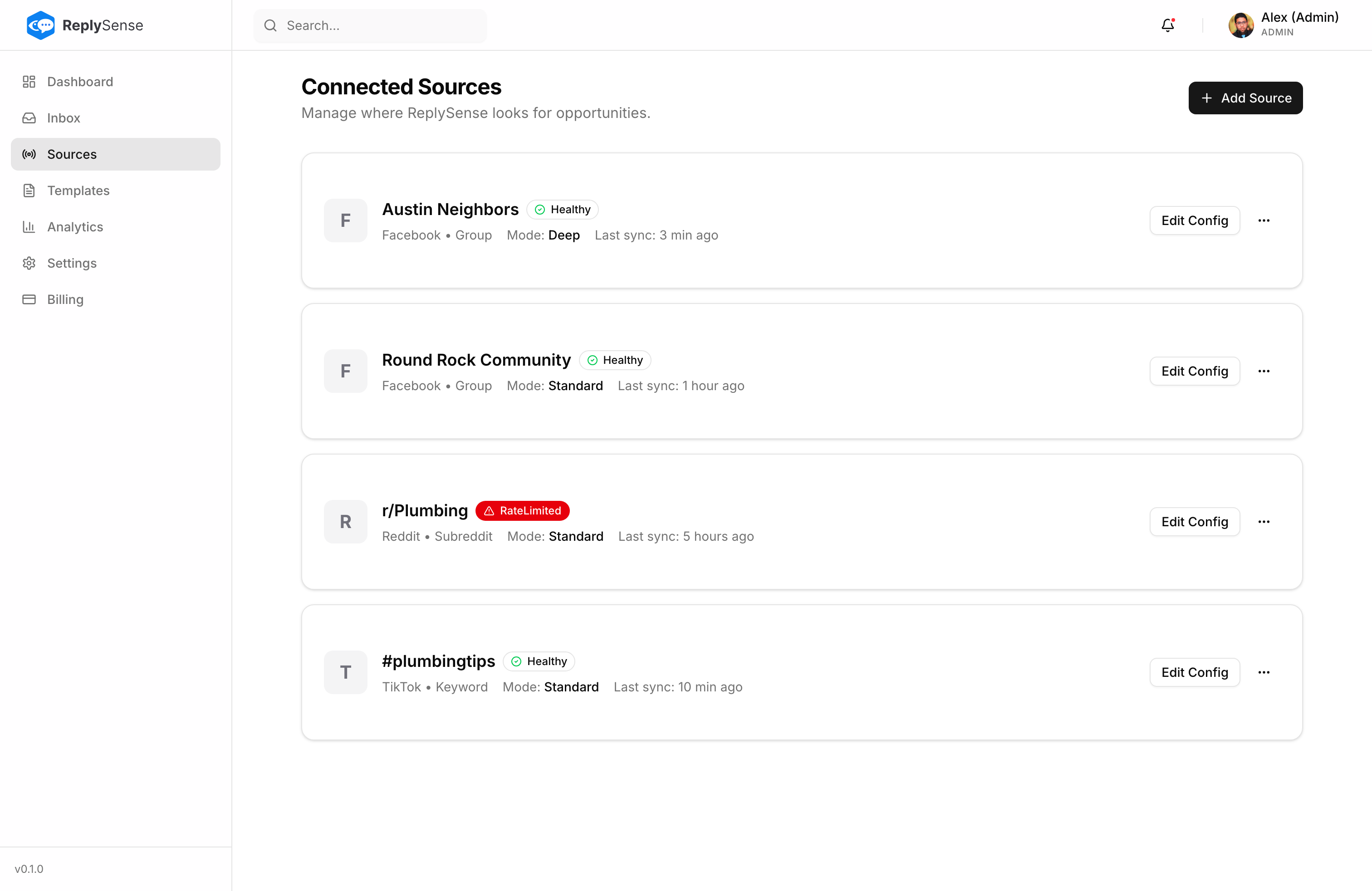Screen dimensions: 1372x891
Task: Click the Healthy badge on Austin Neighbors
Action: pos(562,209)
